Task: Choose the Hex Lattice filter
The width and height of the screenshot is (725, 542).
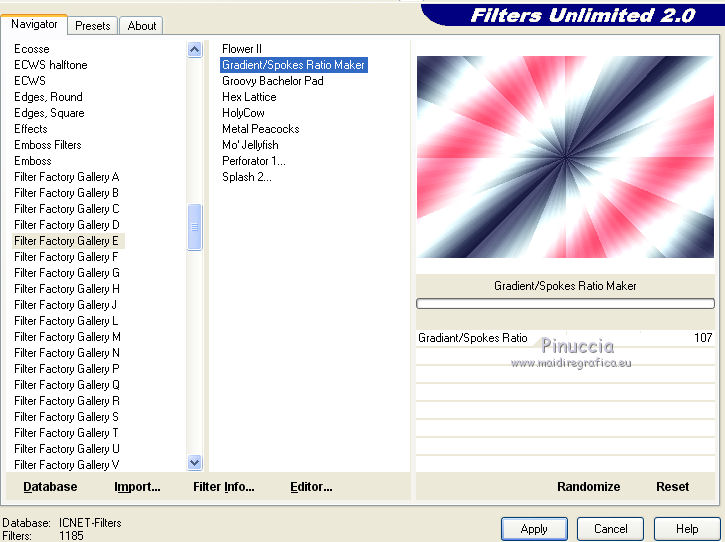Action: click(x=249, y=97)
